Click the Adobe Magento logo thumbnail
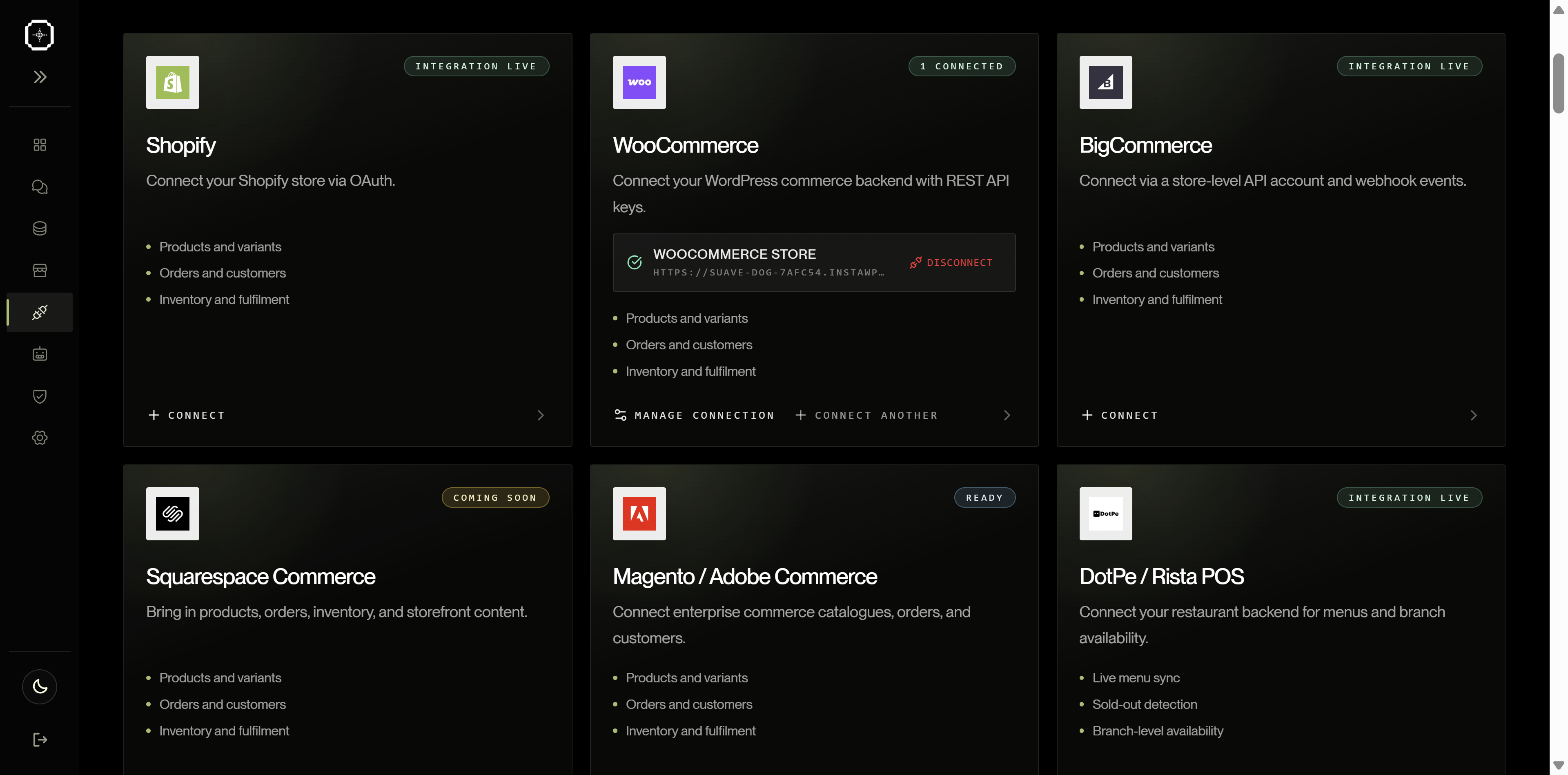Screen dimensions: 1568x775 (x=639, y=513)
